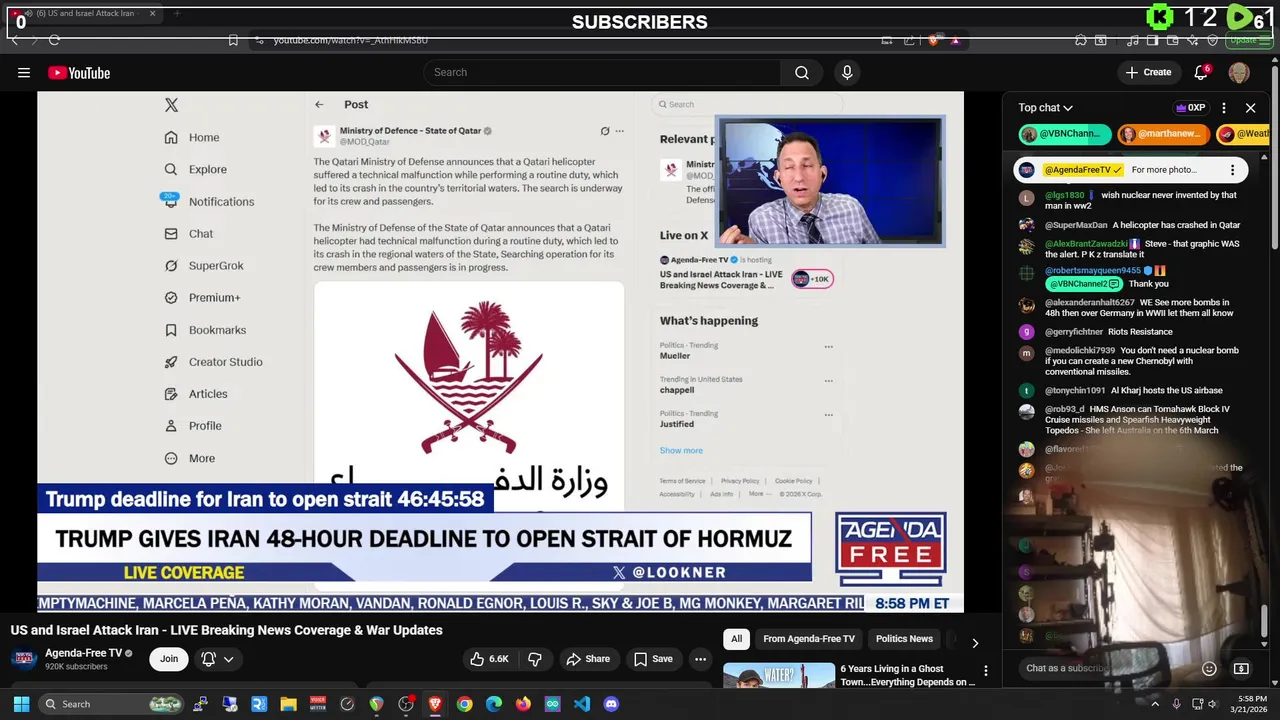Open Visual Studio Code from taskbar

tap(582, 704)
